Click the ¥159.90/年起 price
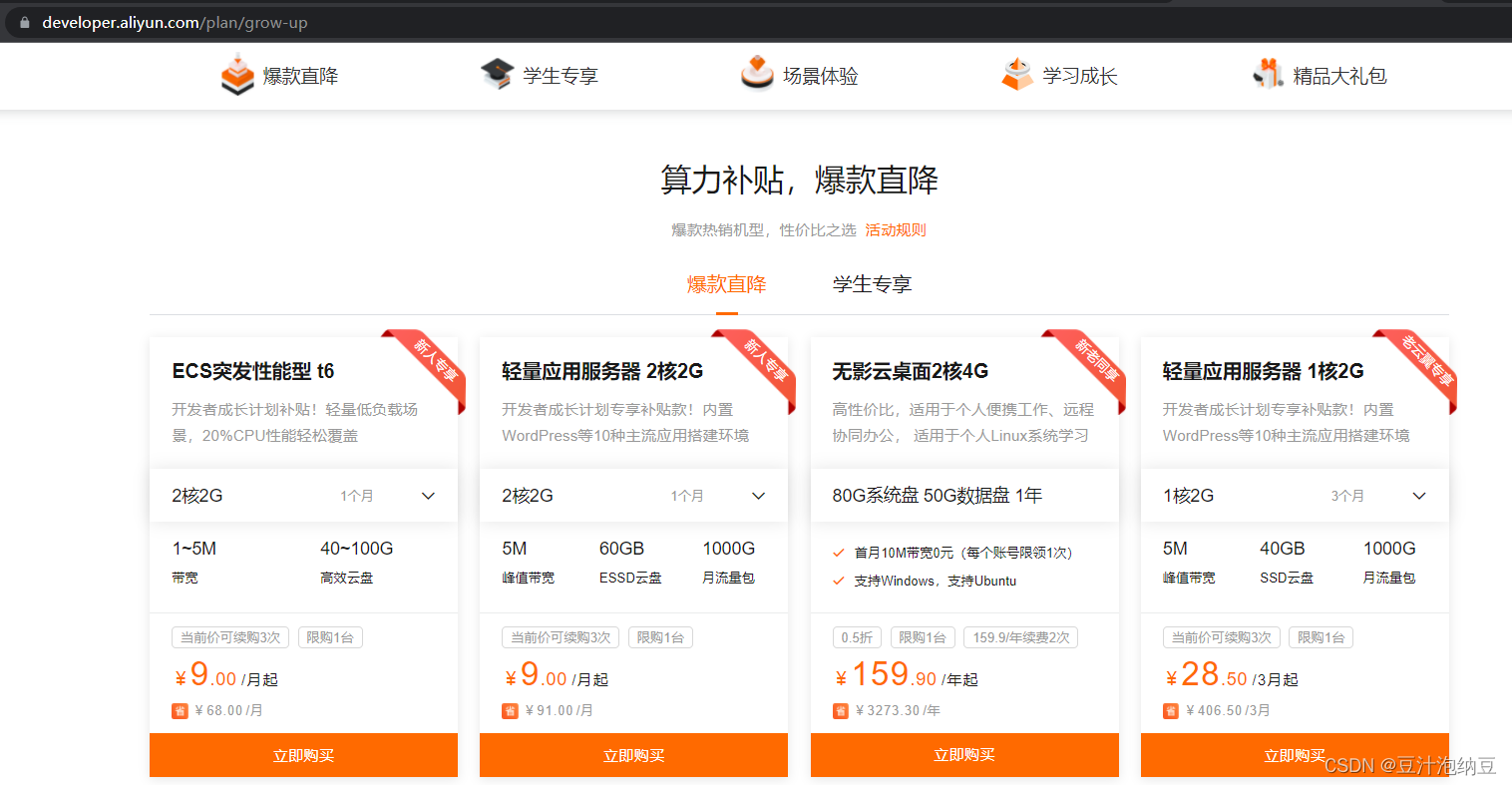This screenshot has width=1512, height=785. click(x=906, y=675)
